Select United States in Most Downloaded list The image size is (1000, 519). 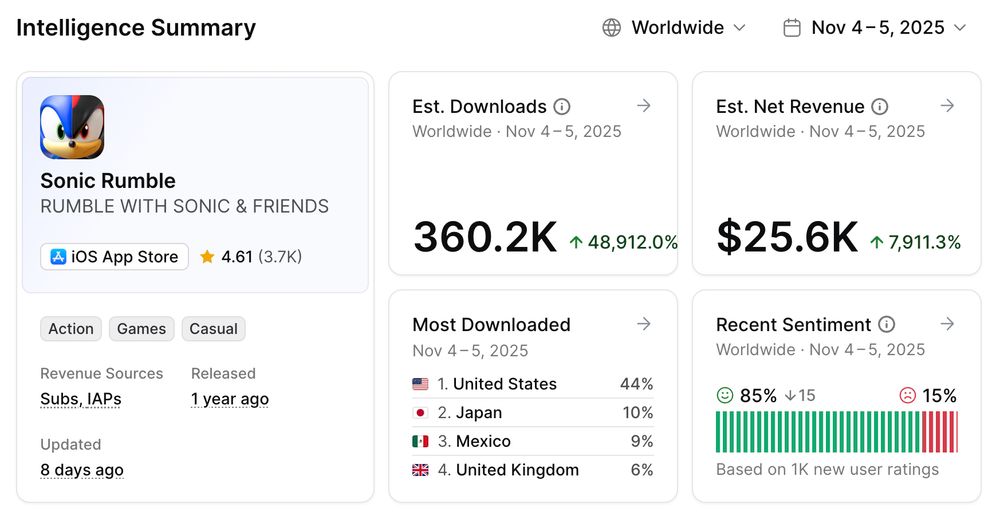[x=504, y=384]
